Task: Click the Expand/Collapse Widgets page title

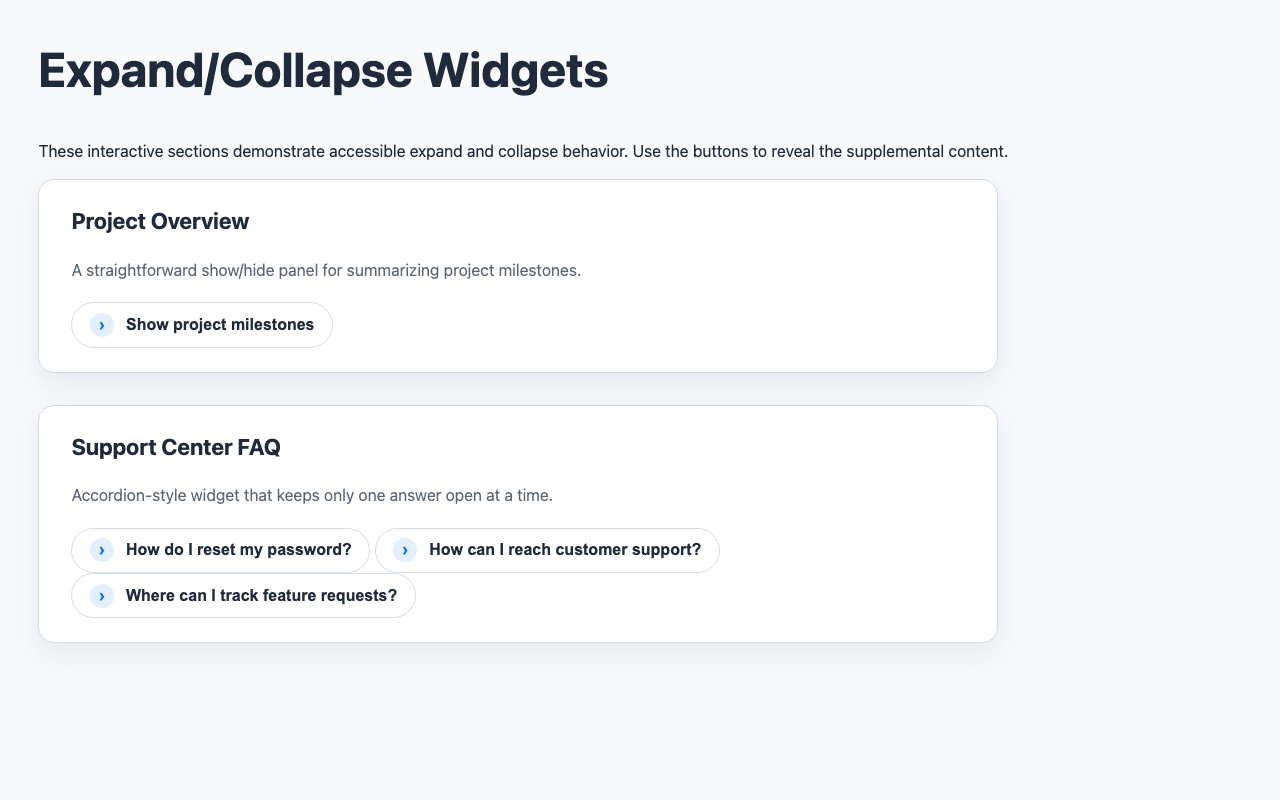Action: [322, 70]
